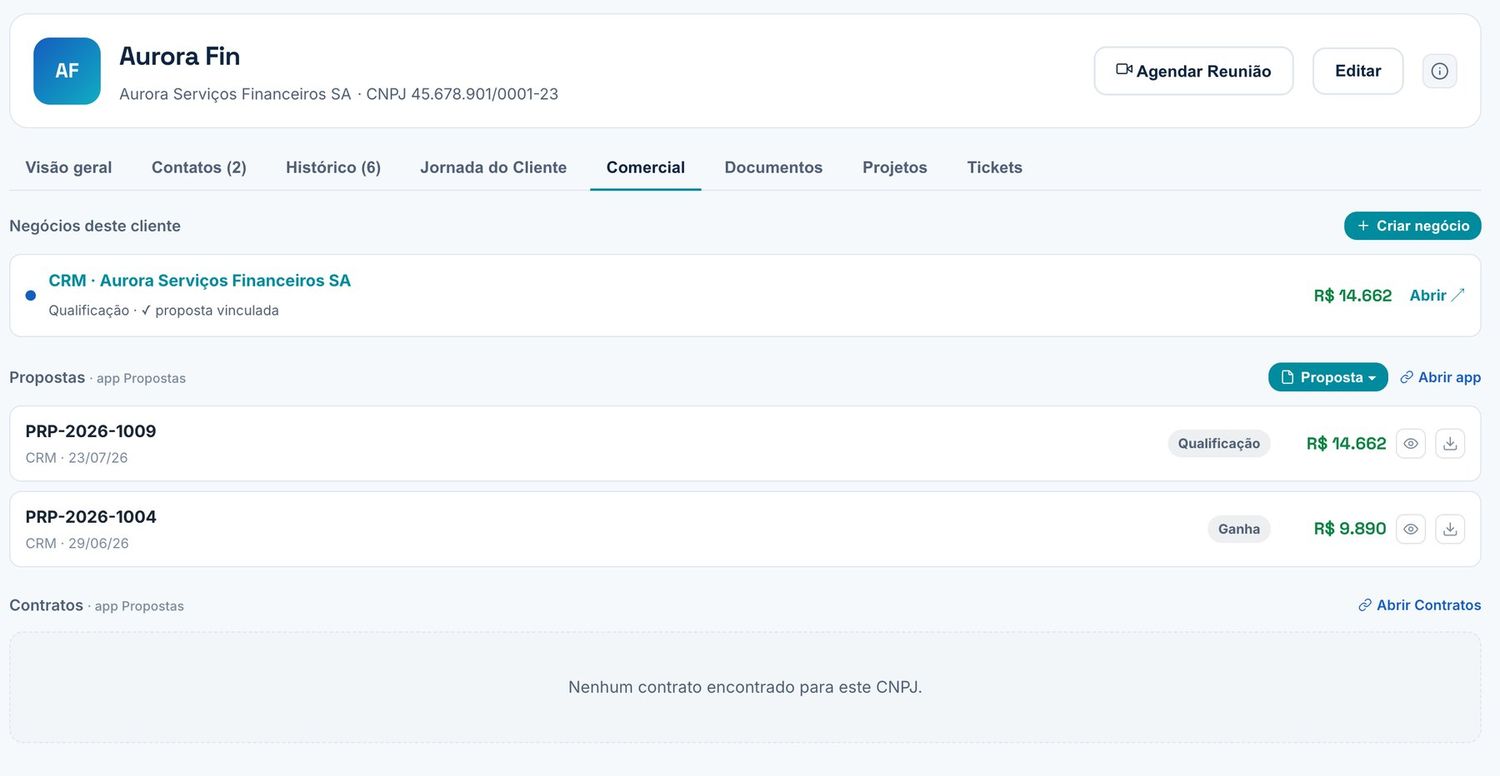This screenshot has width=1500, height=776.
Task: Click the Editar button
Action: click(x=1358, y=71)
